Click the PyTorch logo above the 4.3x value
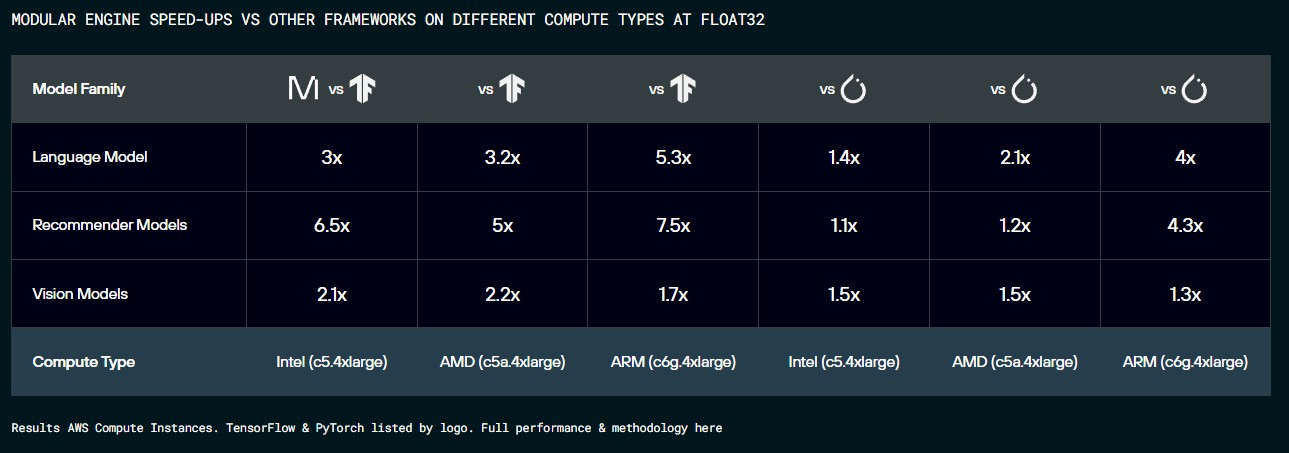This screenshot has width=1289, height=453. point(1195,89)
